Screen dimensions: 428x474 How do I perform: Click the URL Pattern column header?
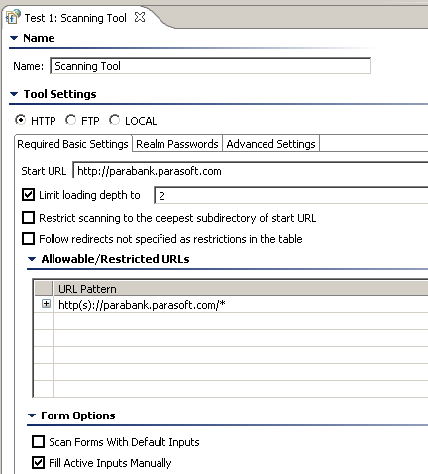coord(240,289)
